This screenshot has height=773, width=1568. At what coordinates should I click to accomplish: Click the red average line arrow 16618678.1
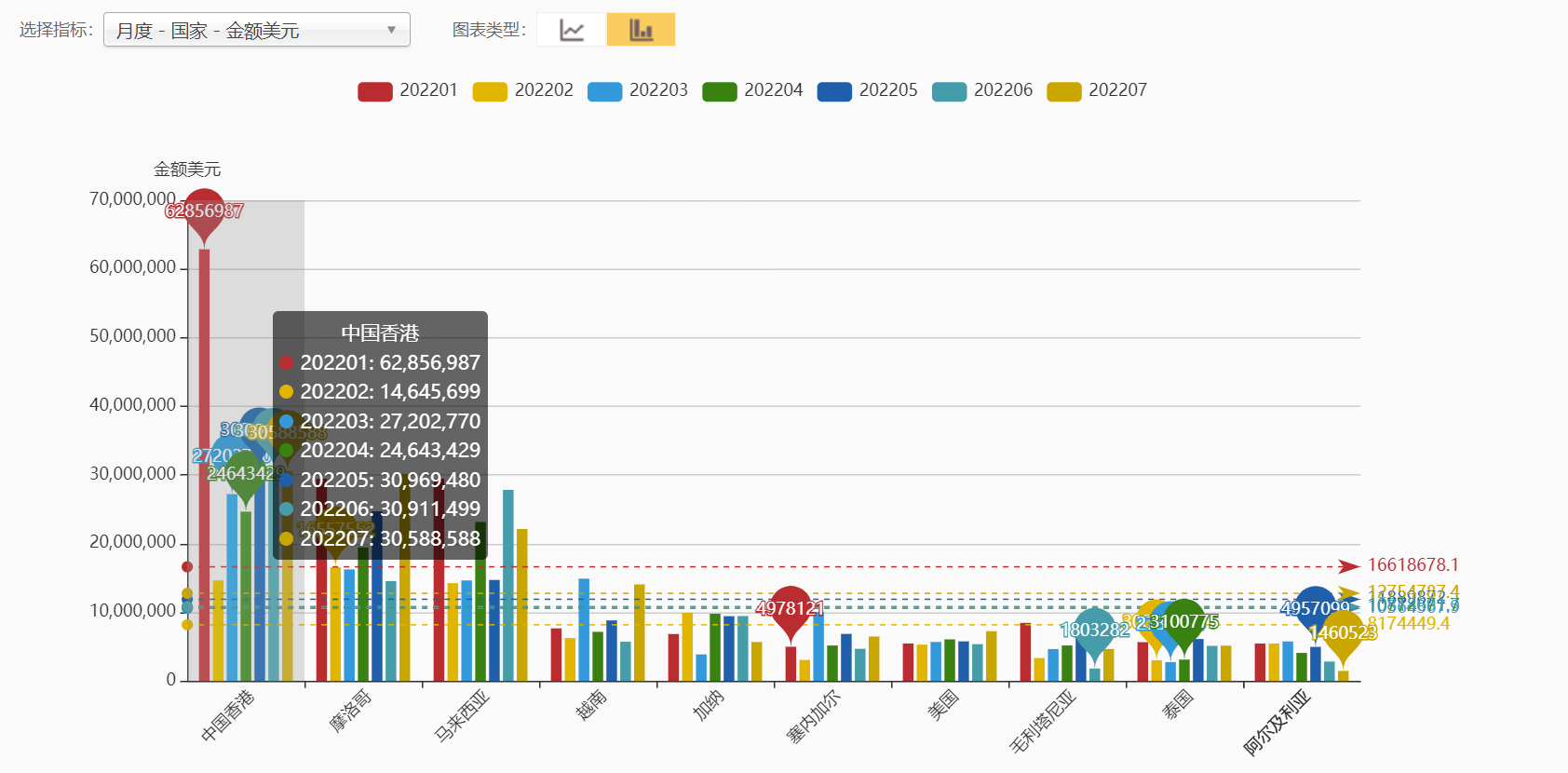click(x=1349, y=566)
